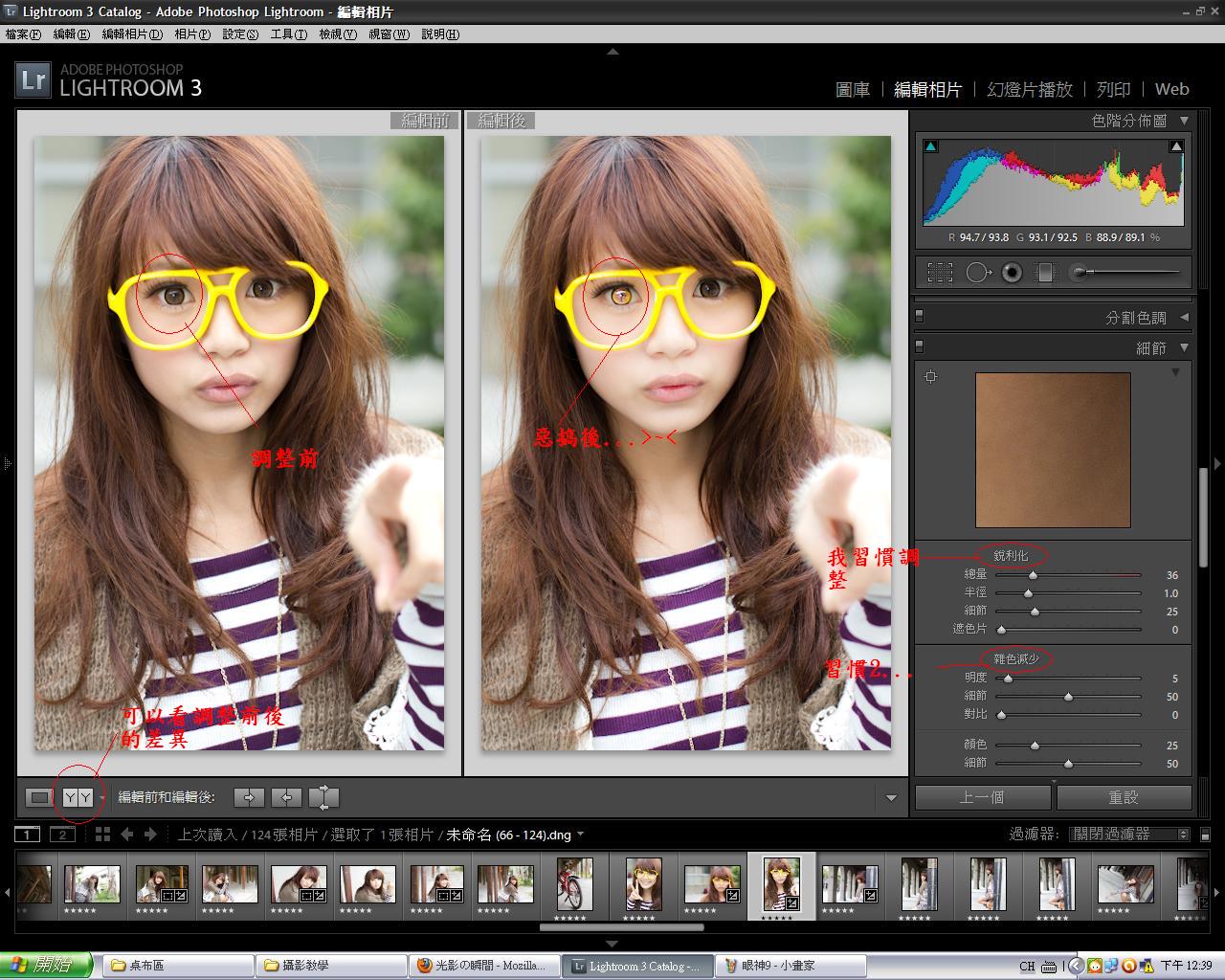Expand hidden system tray icons
This screenshot has width=1225, height=980.
[1075, 967]
